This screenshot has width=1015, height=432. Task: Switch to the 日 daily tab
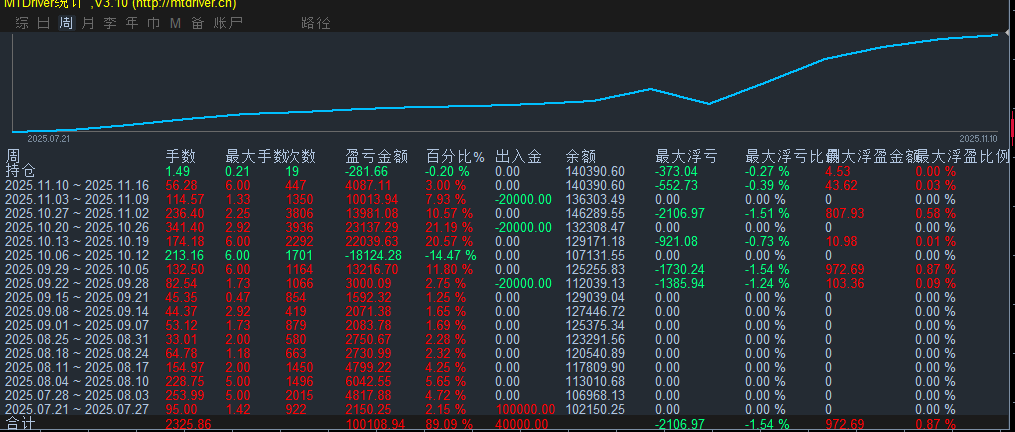44,23
